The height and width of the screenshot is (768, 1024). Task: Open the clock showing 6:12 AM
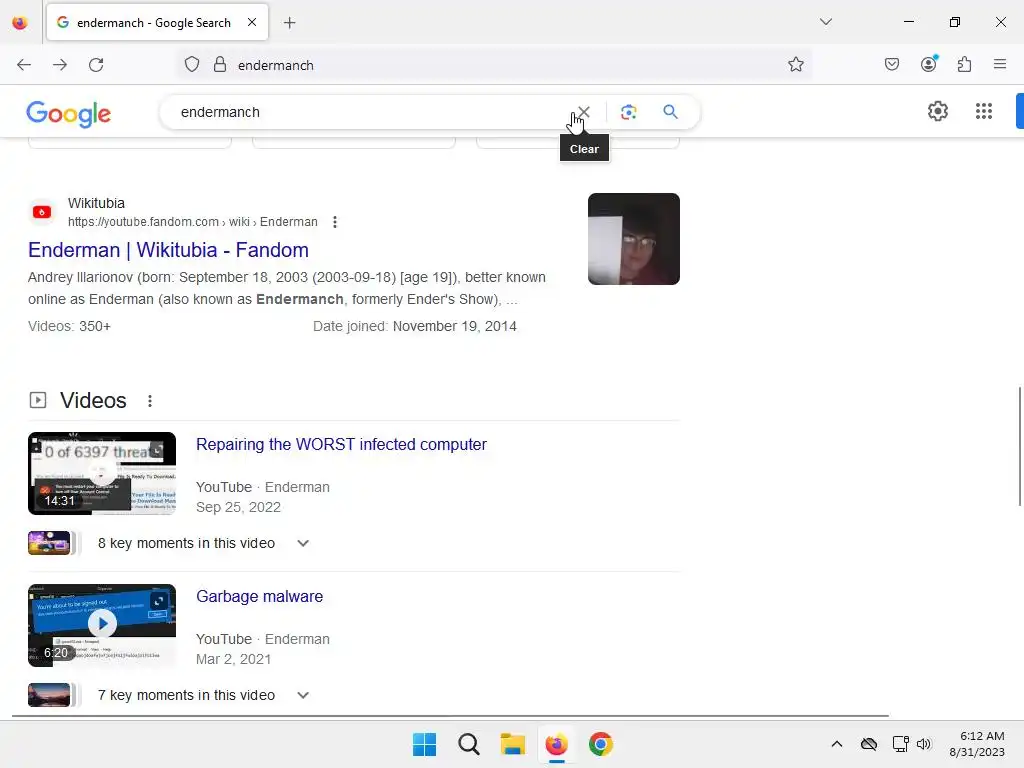(x=977, y=744)
